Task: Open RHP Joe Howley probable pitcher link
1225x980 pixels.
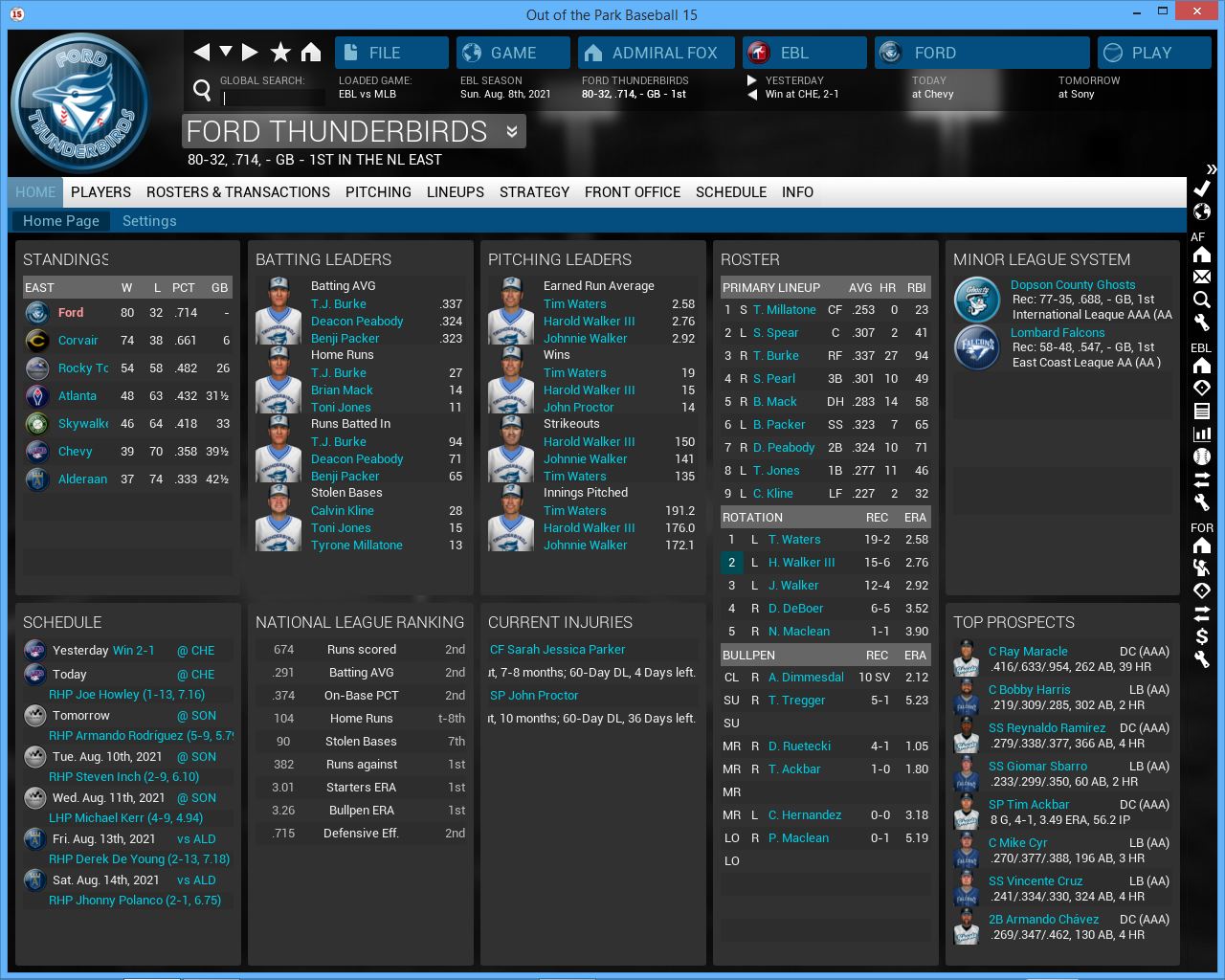Action: (126, 695)
